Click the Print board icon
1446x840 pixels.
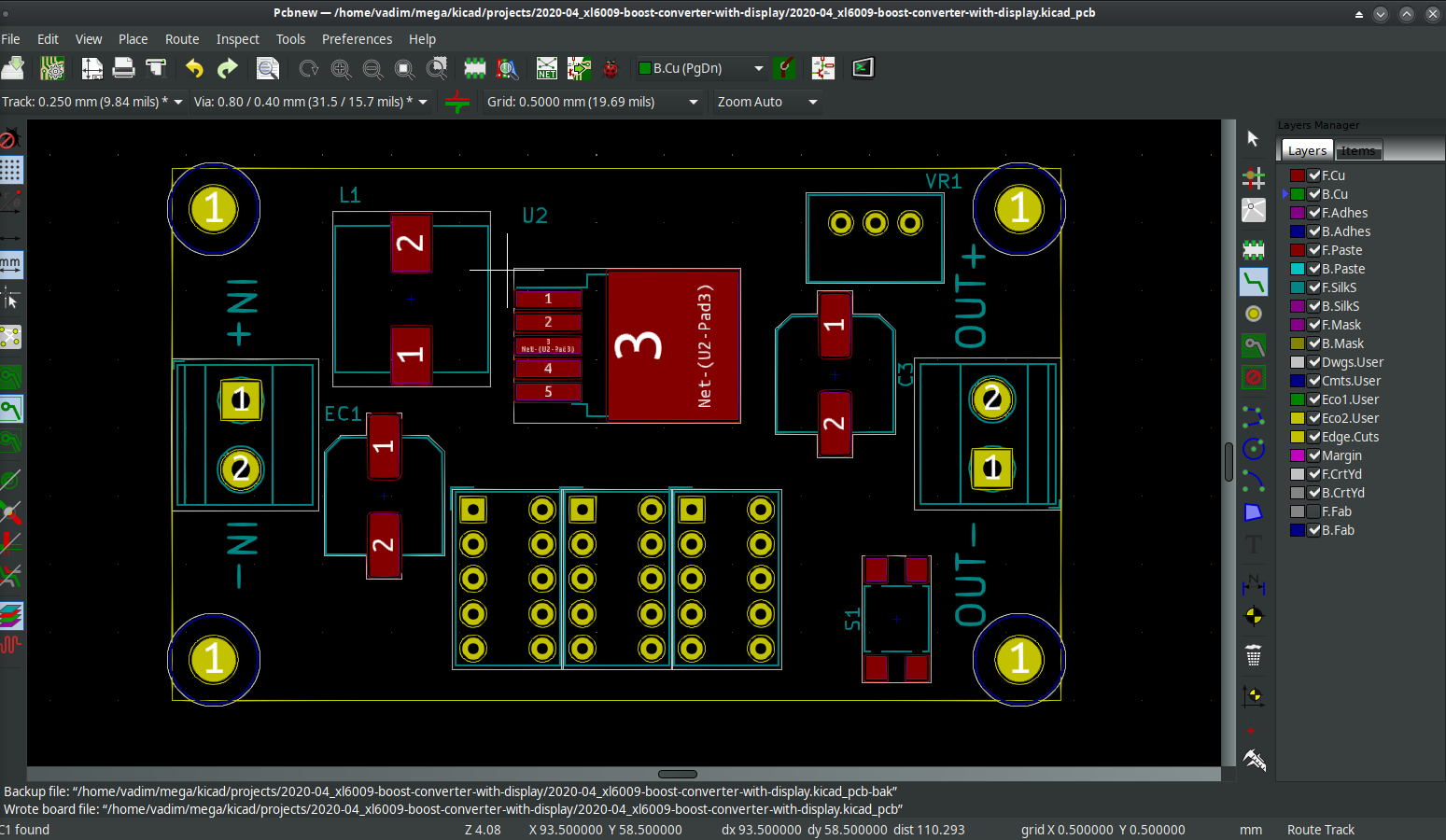(x=123, y=68)
